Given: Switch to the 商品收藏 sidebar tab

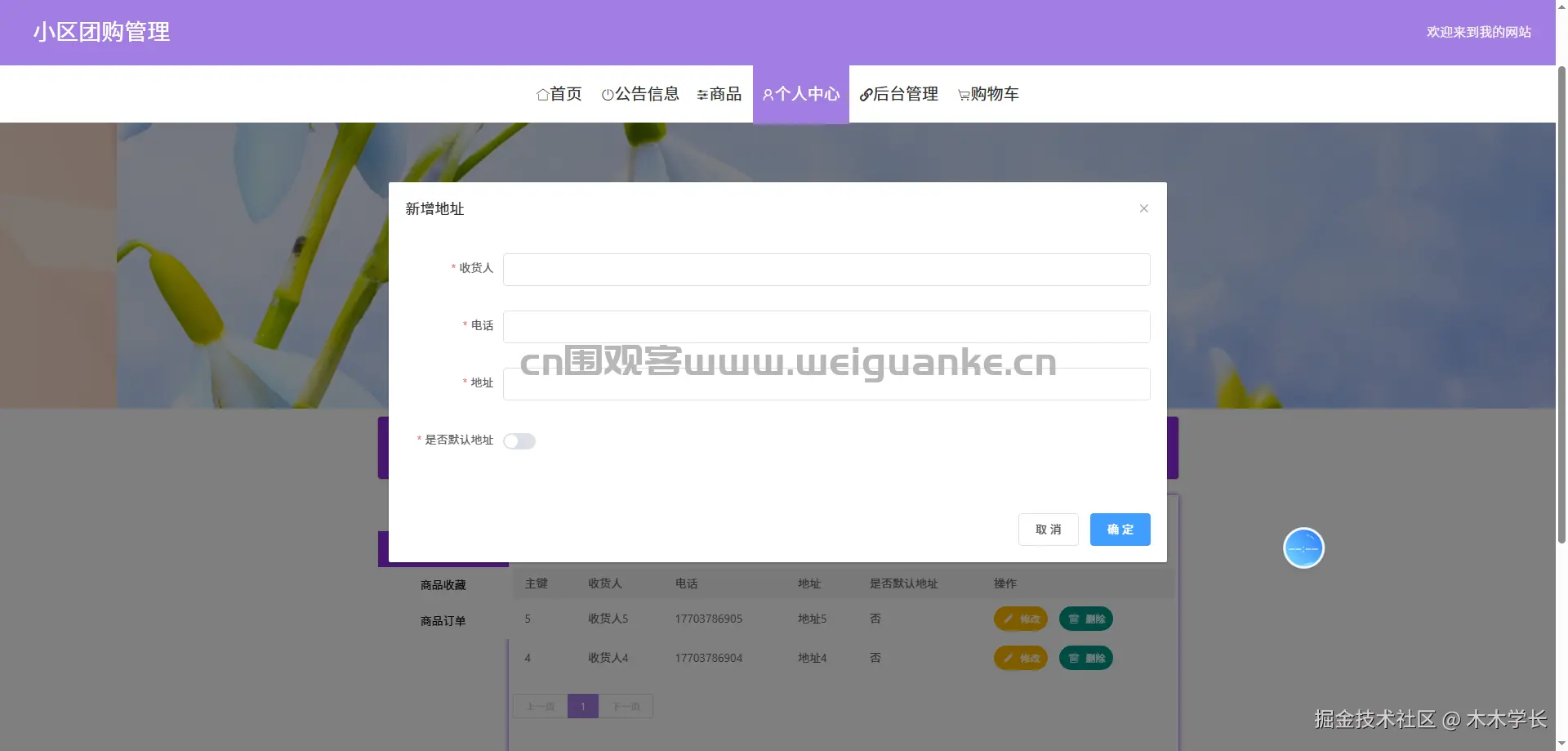Looking at the screenshot, I should 443,584.
